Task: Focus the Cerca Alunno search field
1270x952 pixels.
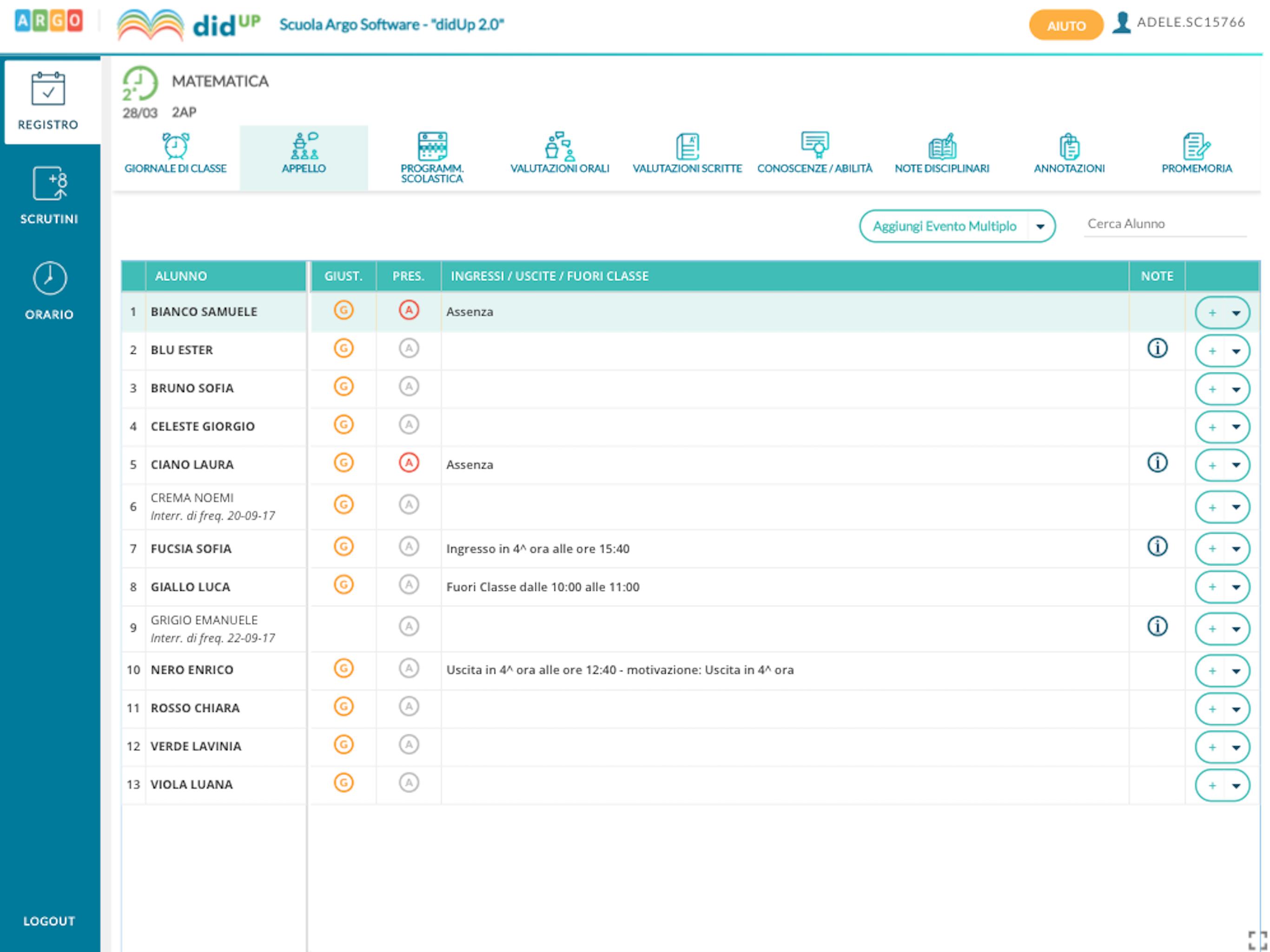Action: click(1164, 224)
